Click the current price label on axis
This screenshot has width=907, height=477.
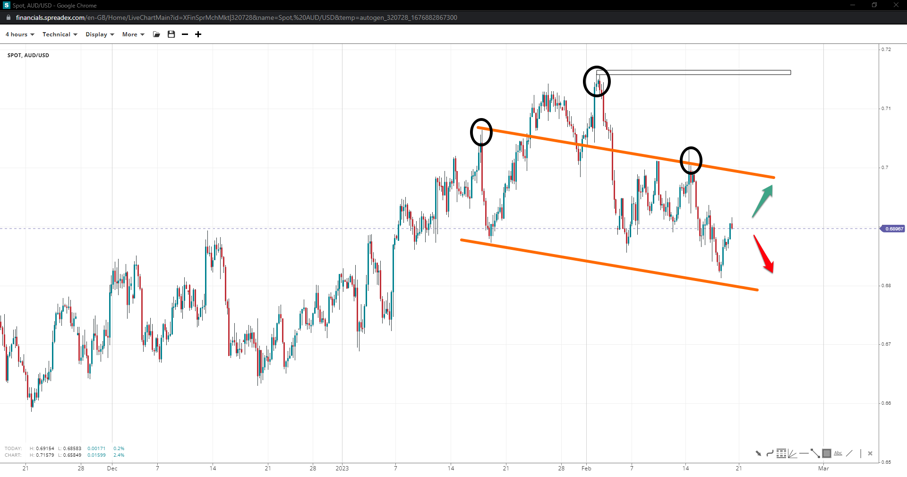pyautogui.click(x=893, y=229)
